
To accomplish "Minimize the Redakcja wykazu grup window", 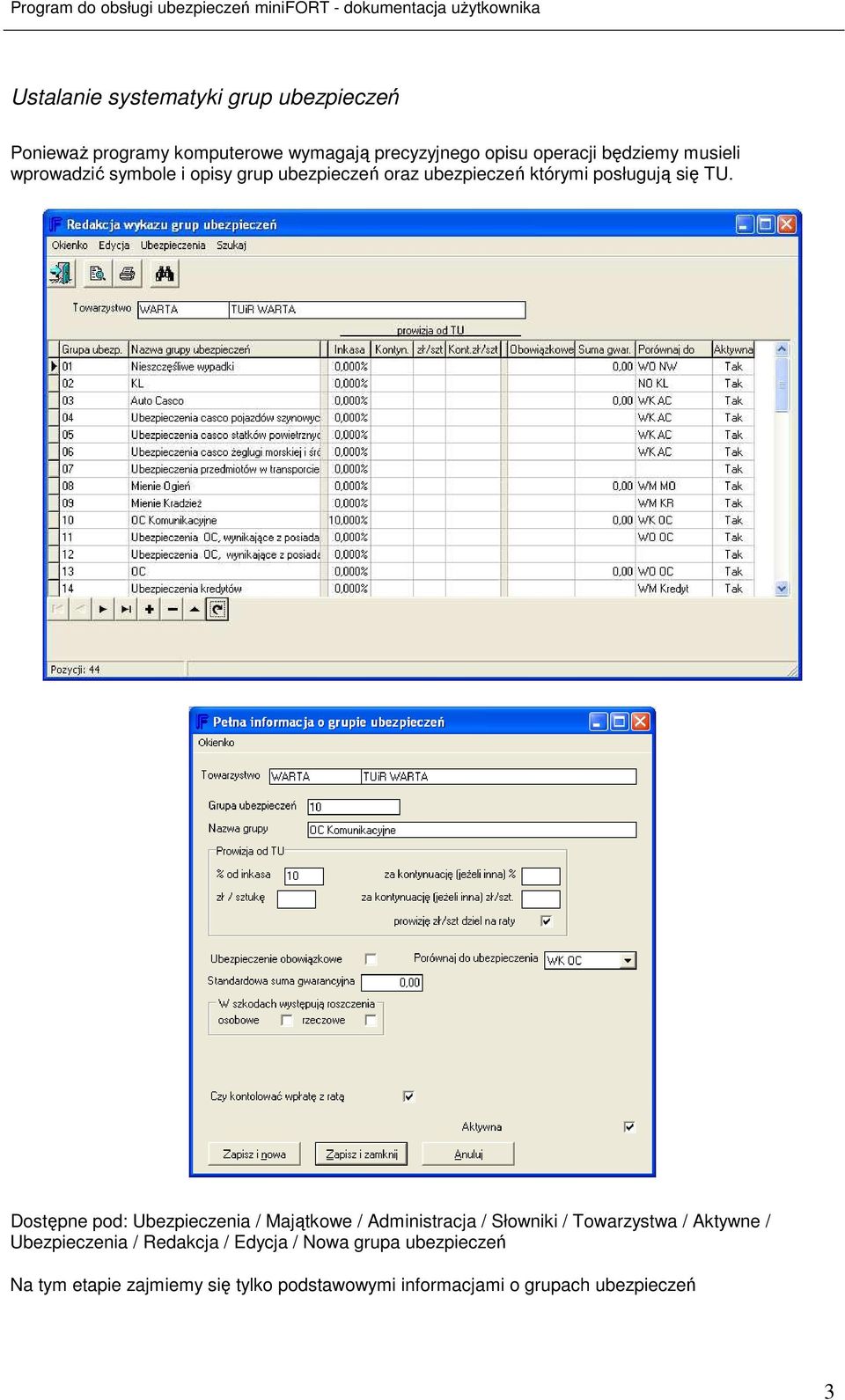I will pyautogui.click(x=745, y=224).
